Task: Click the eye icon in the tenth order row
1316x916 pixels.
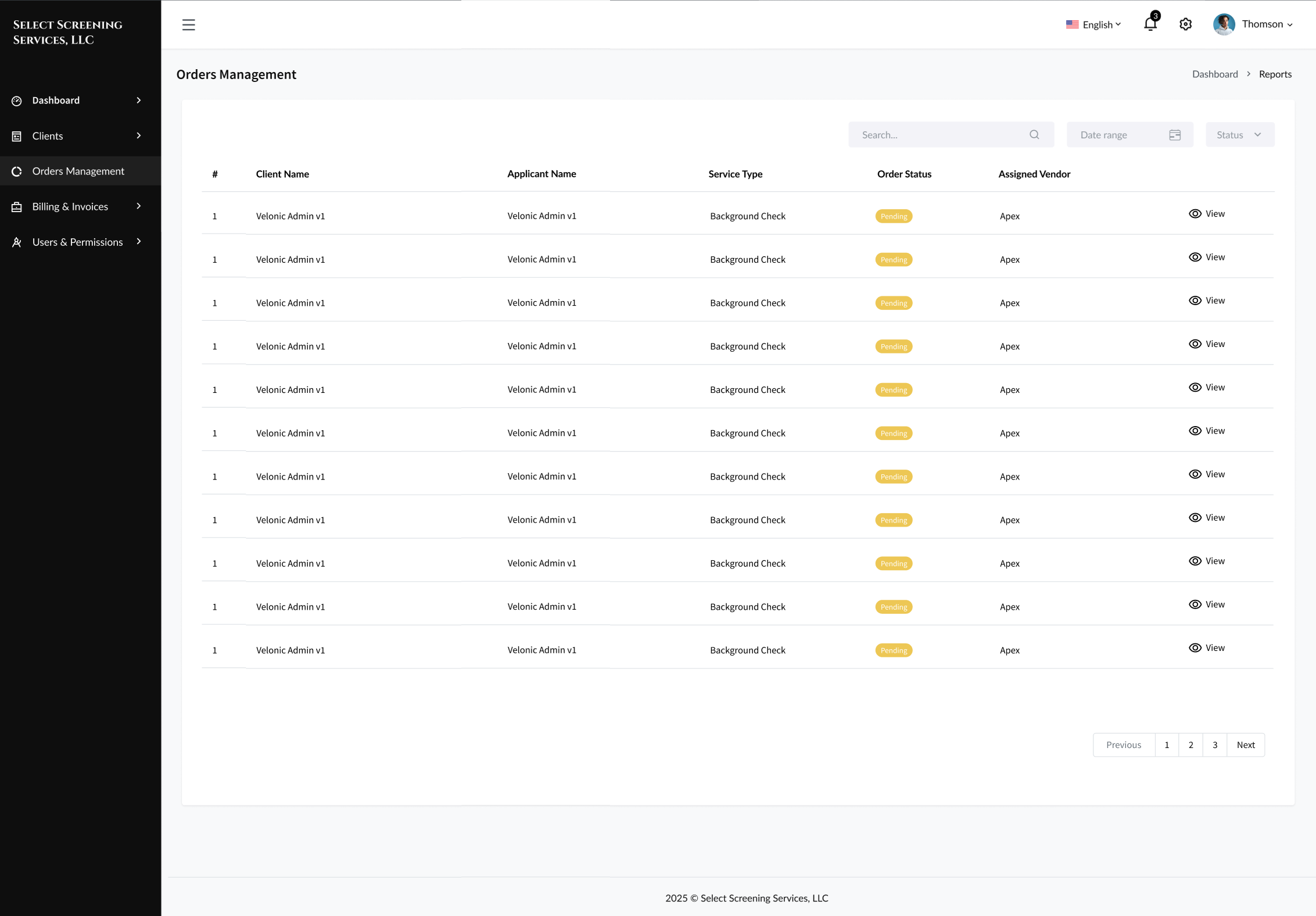Action: [1195, 604]
